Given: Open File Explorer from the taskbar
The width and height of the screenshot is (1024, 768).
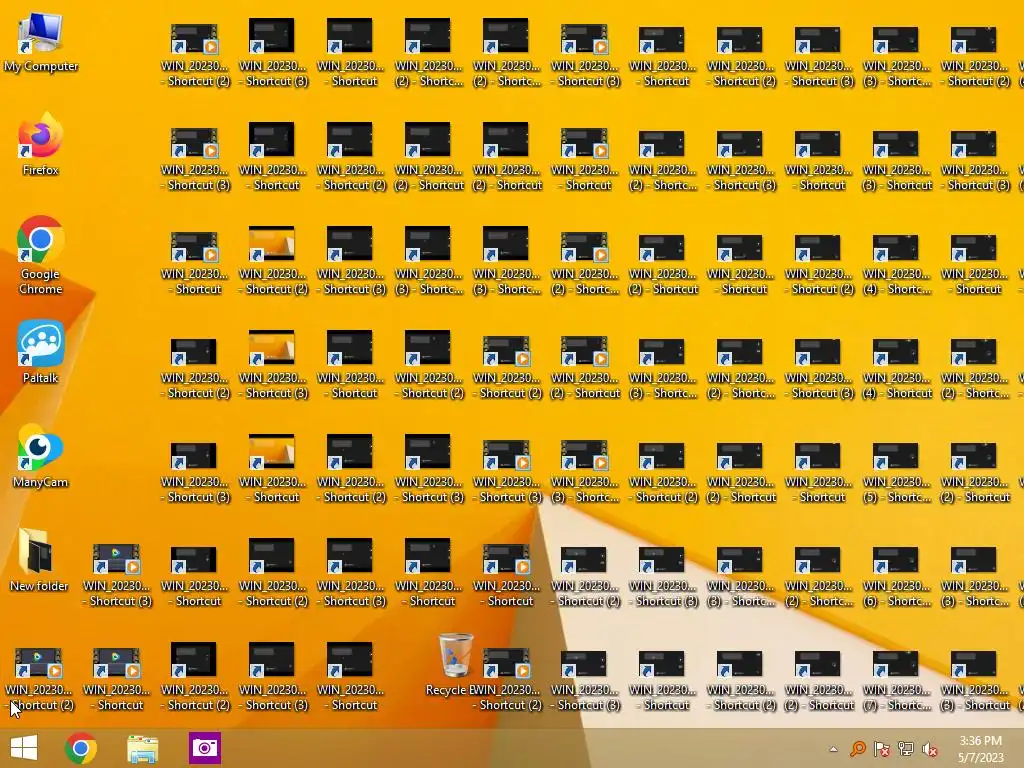Looking at the screenshot, I should [142, 748].
